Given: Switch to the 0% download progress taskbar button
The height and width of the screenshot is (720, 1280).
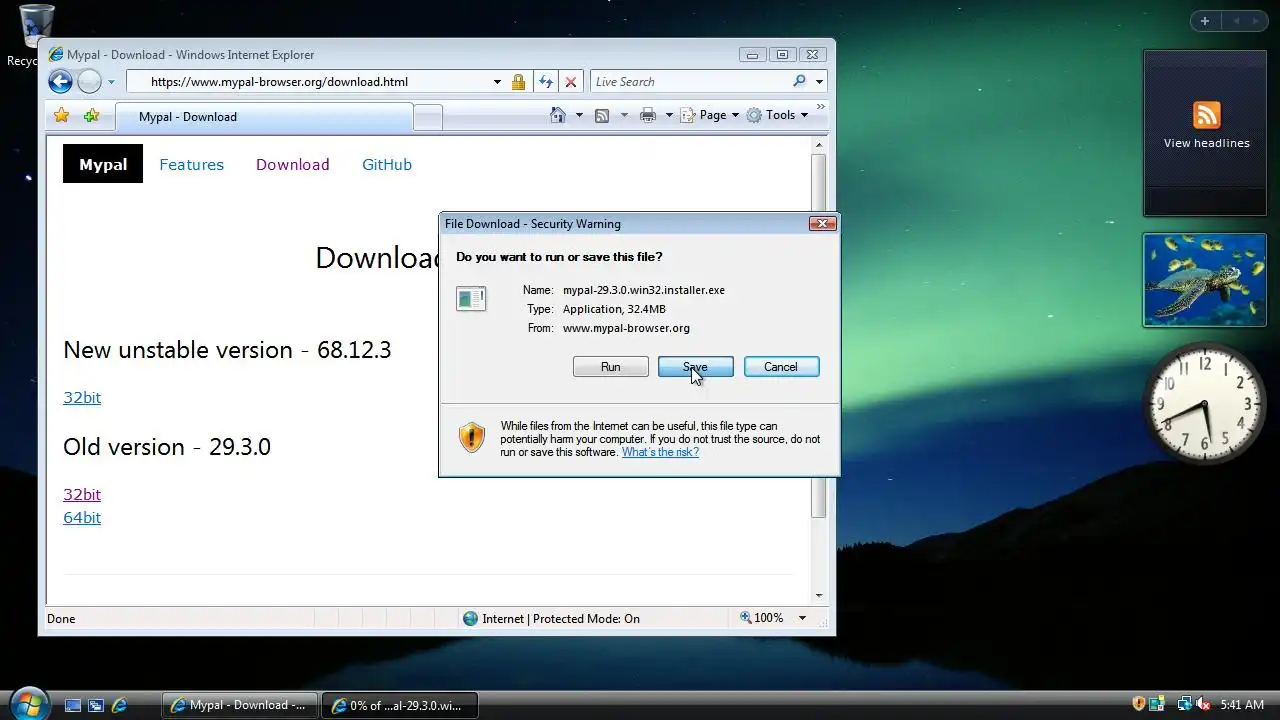Looking at the screenshot, I should pyautogui.click(x=400, y=705).
